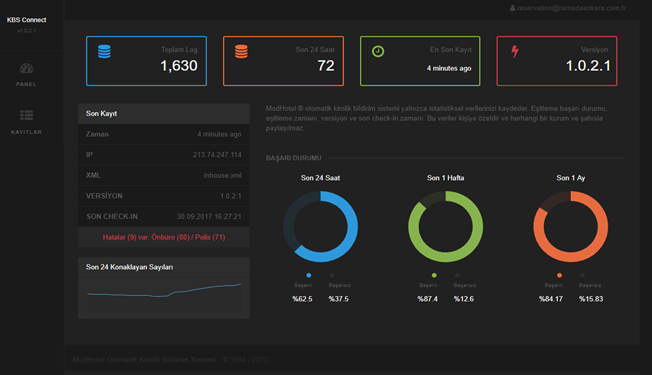
Task: Click the %62.5 success percentage
Action: [302, 299]
